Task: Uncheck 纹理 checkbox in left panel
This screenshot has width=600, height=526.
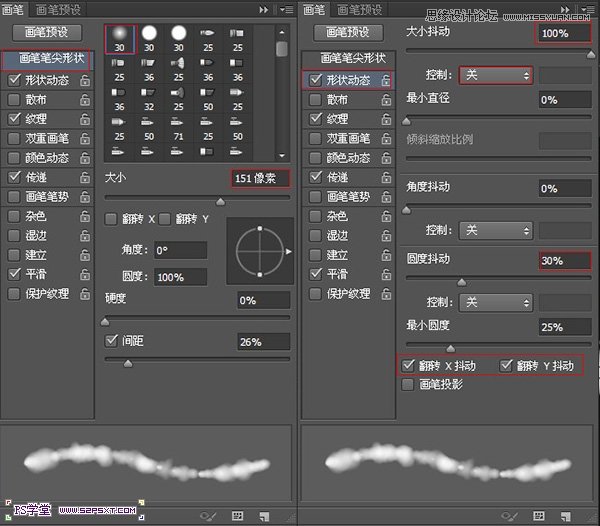Action: pyautogui.click(x=14, y=119)
